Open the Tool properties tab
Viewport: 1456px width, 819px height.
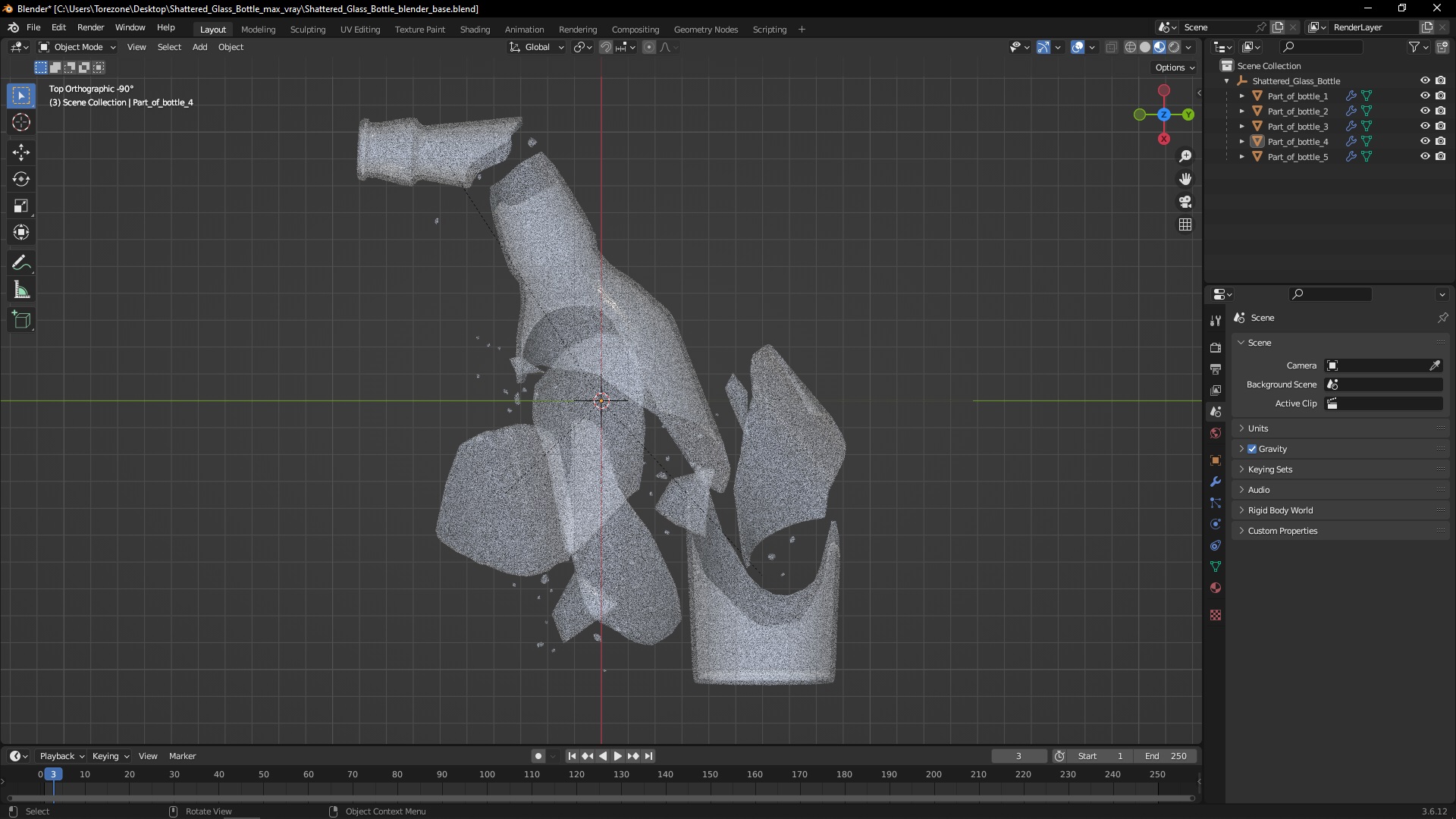pyautogui.click(x=1216, y=321)
